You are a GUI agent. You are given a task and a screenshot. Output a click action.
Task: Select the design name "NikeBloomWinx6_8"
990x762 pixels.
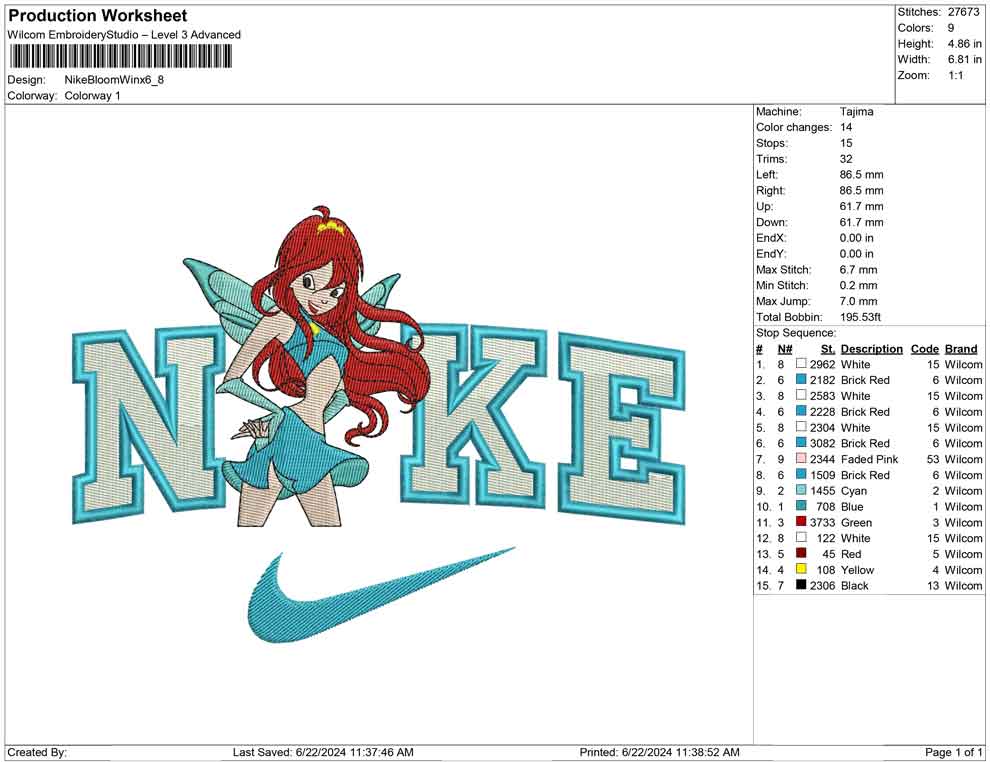pos(114,80)
